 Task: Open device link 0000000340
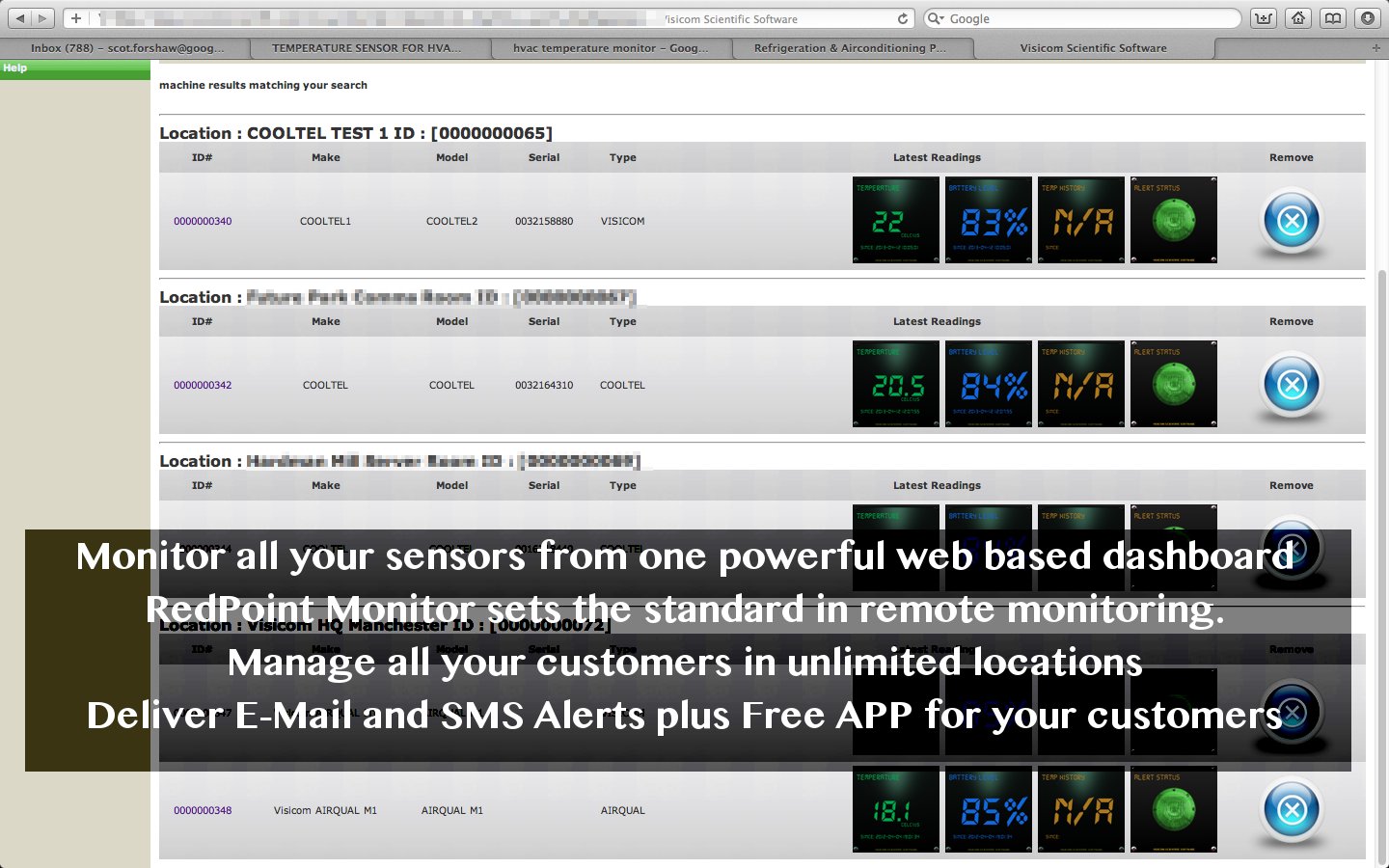[203, 221]
